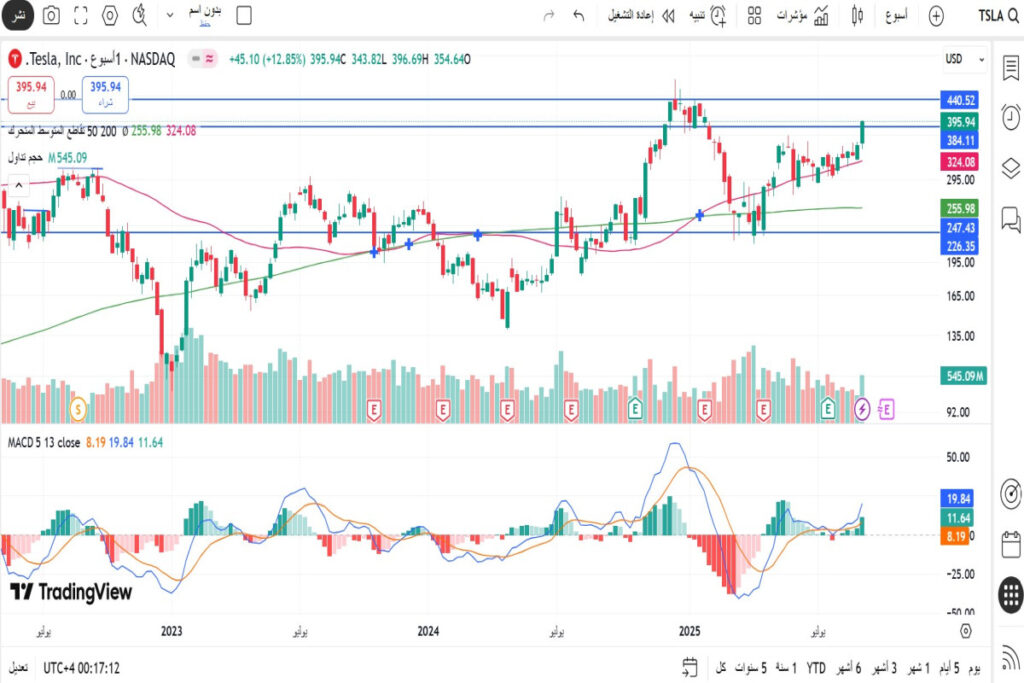The width and height of the screenshot is (1024, 683).
Task: Click the نشر publish button
Action: [x=17, y=16]
